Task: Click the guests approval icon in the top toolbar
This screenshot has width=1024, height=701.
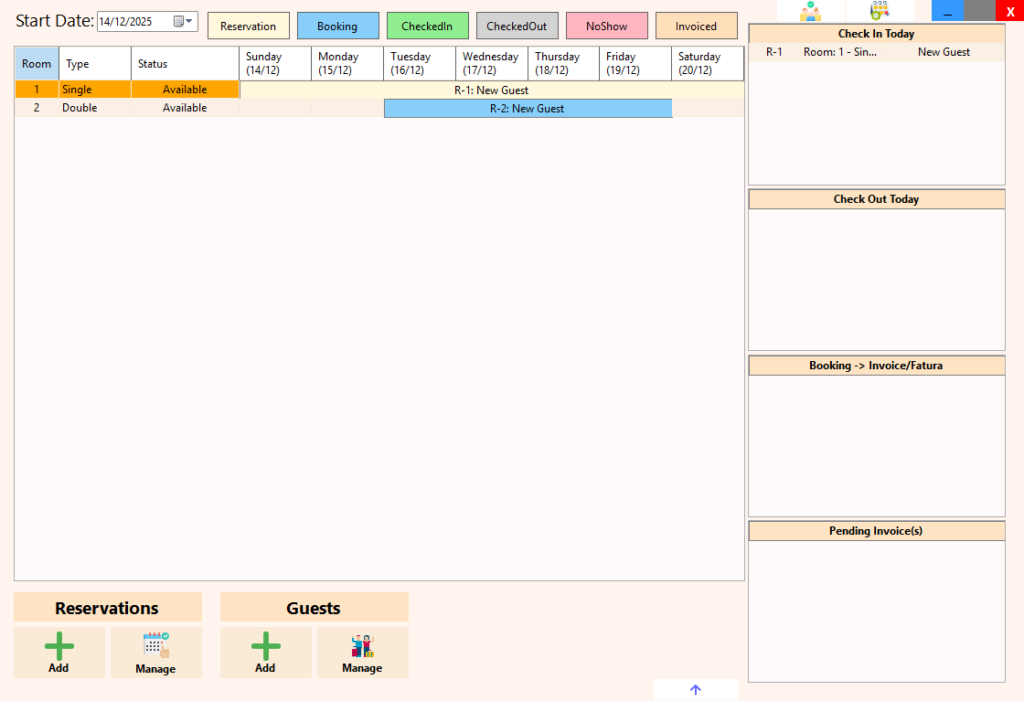Action: coord(811,11)
